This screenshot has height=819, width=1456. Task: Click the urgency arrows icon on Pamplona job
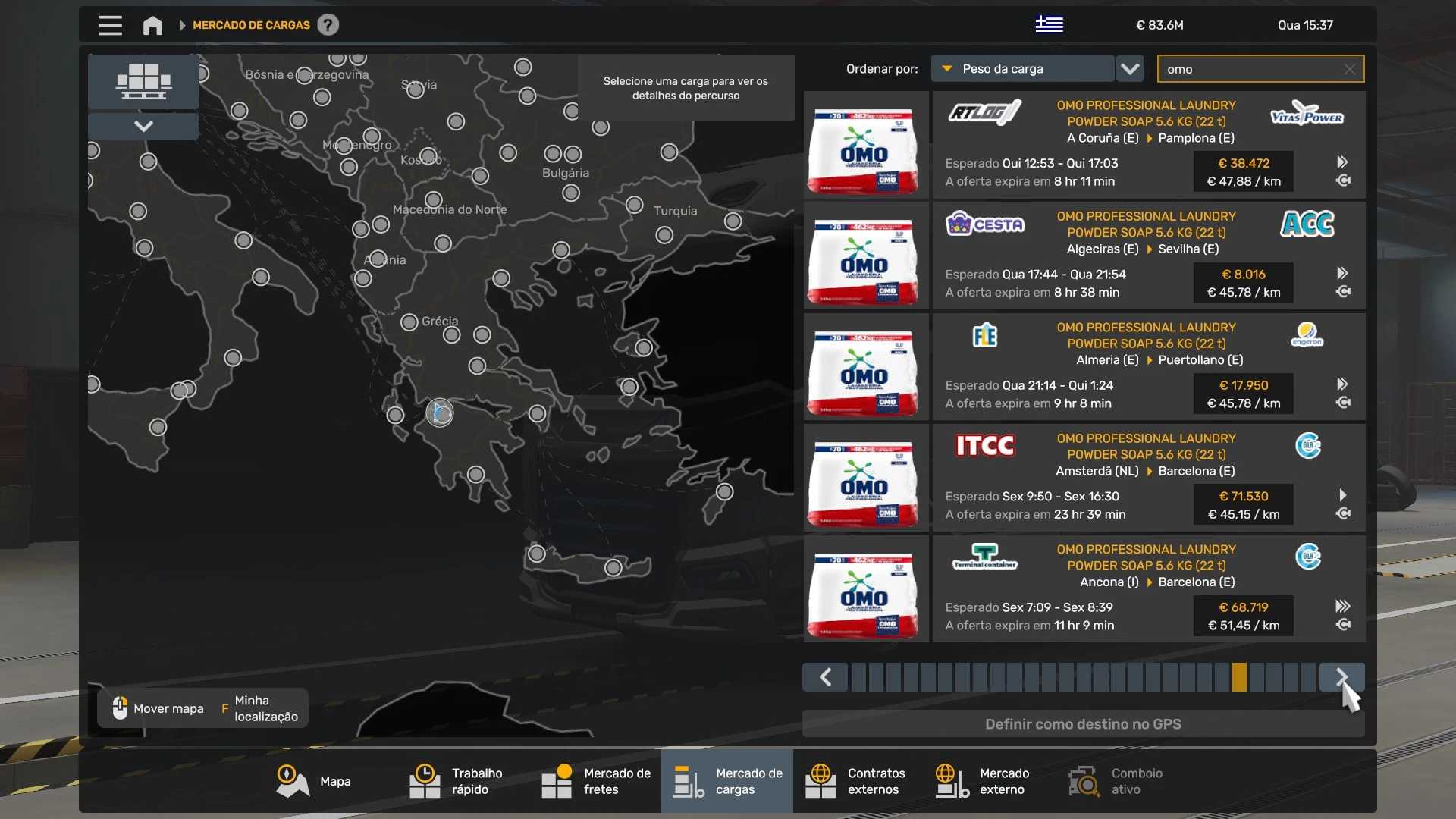point(1342,162)
